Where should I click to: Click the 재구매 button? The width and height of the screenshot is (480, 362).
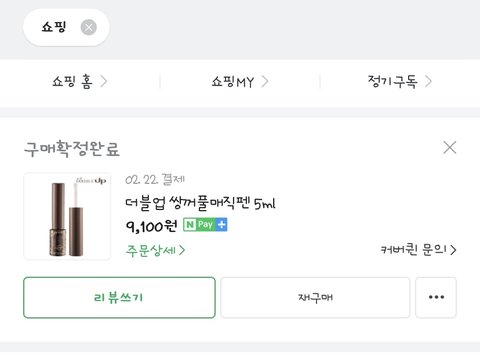(x=315, y=297)
